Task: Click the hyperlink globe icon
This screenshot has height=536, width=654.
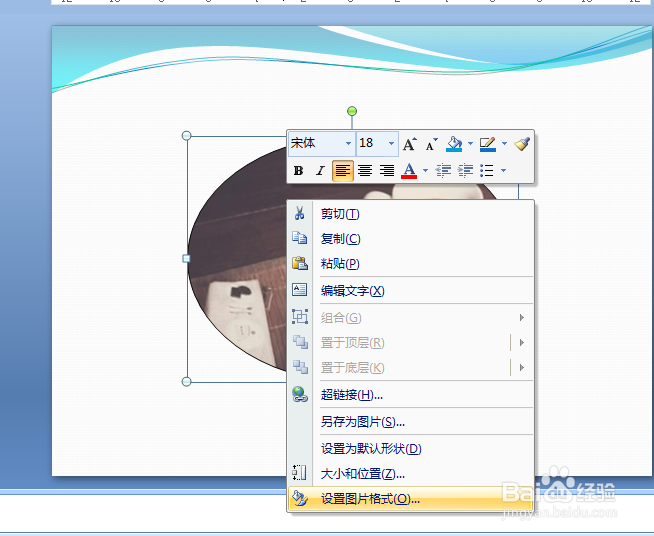Action: click(x=300, y=394)
